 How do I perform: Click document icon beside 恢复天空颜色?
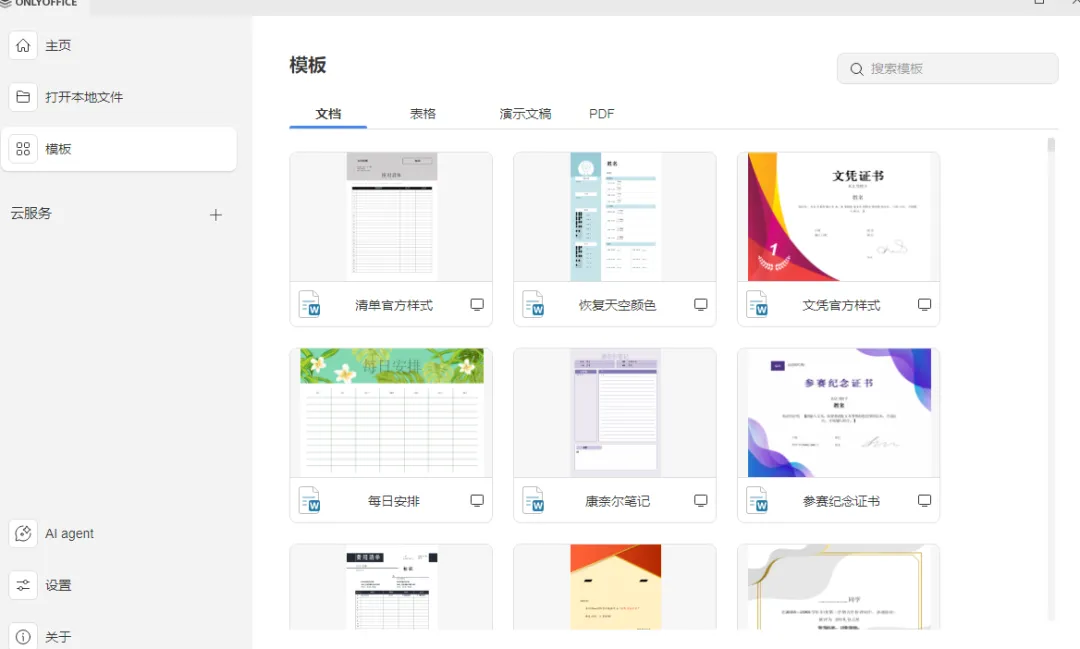click(x=533, y=305)
